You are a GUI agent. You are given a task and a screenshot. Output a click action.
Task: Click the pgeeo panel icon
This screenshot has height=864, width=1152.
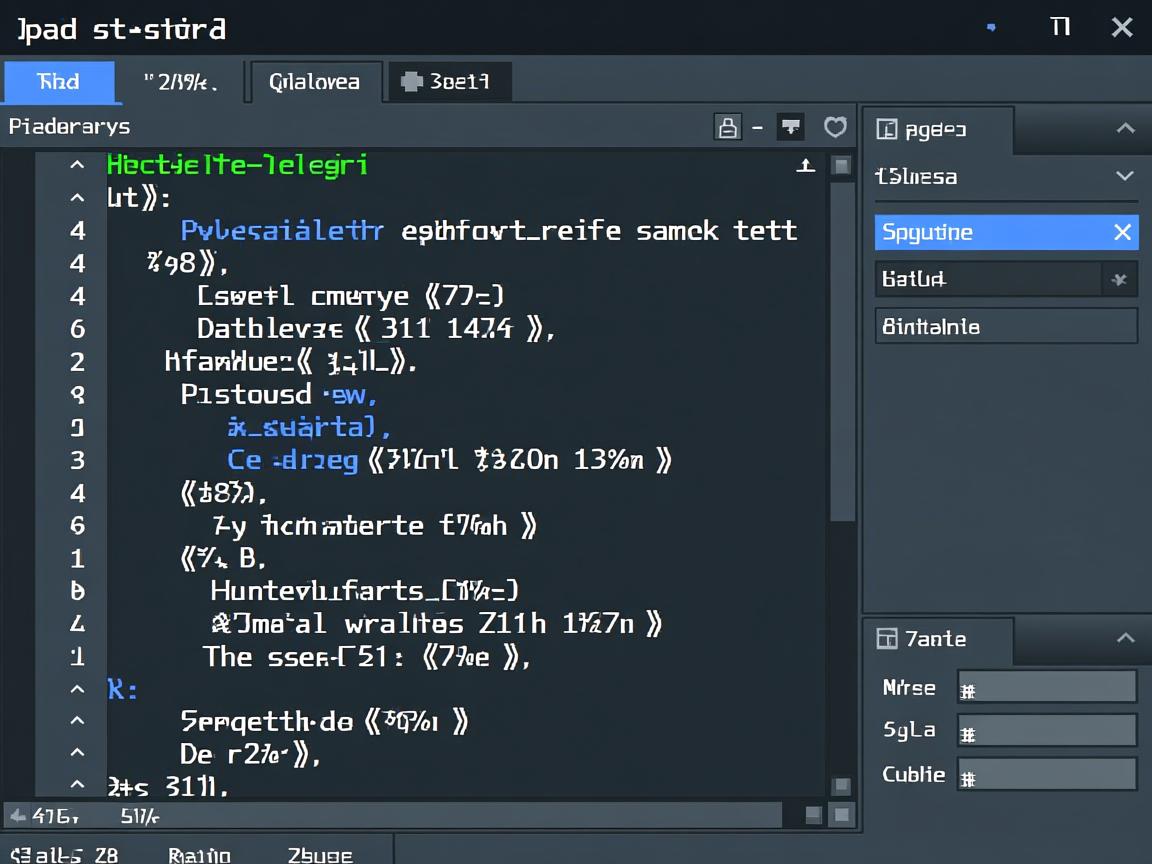(886, 129)
